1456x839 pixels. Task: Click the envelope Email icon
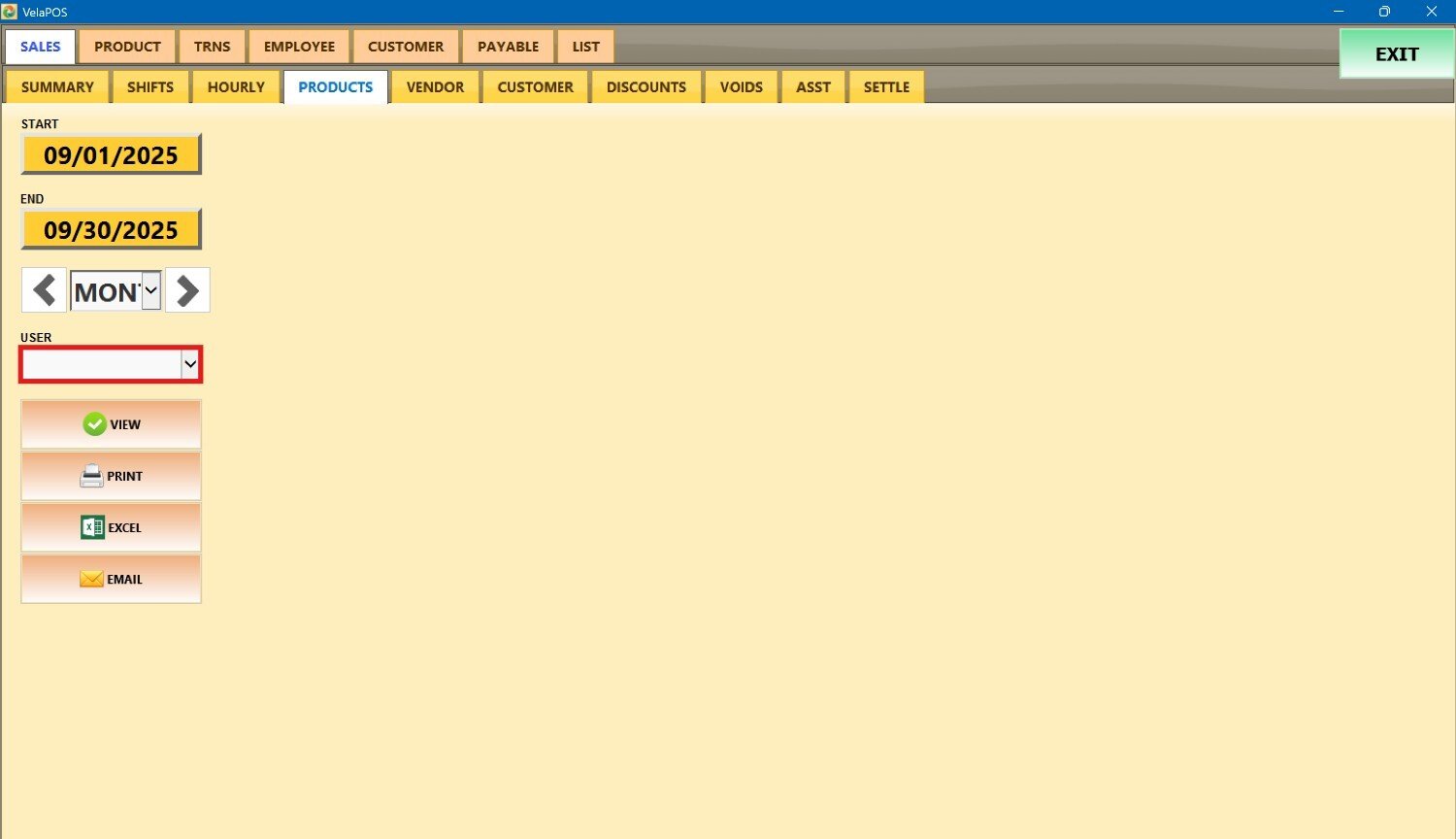[x=91, y=579]
